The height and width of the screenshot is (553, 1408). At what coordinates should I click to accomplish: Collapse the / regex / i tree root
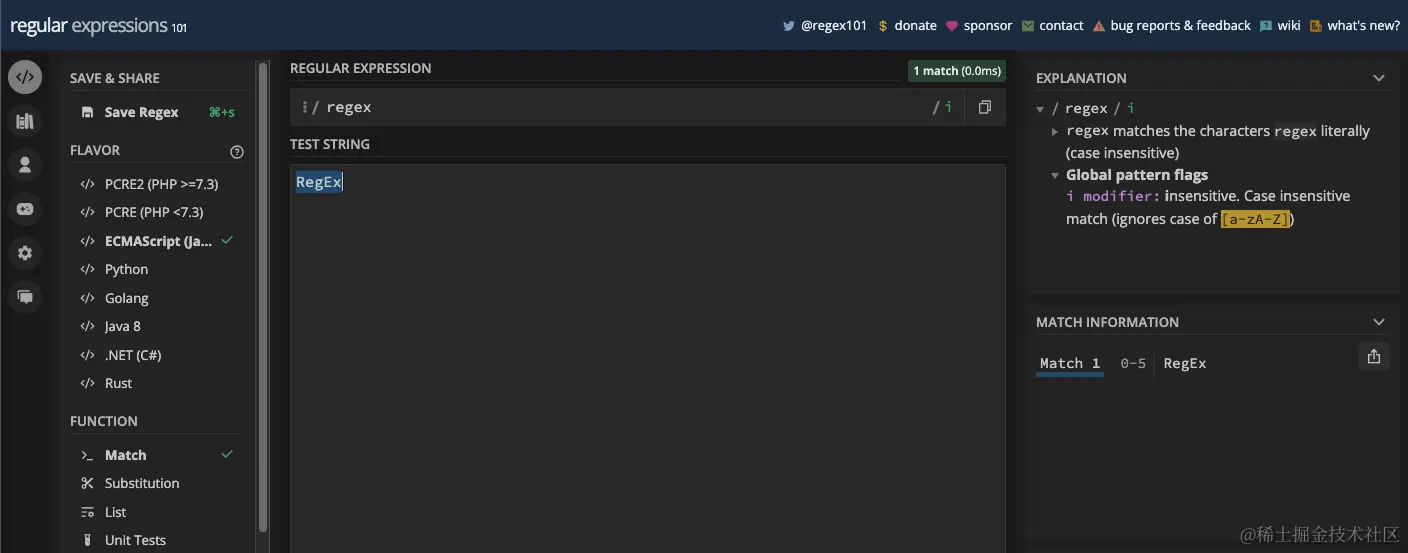(x=1040, y=109)
